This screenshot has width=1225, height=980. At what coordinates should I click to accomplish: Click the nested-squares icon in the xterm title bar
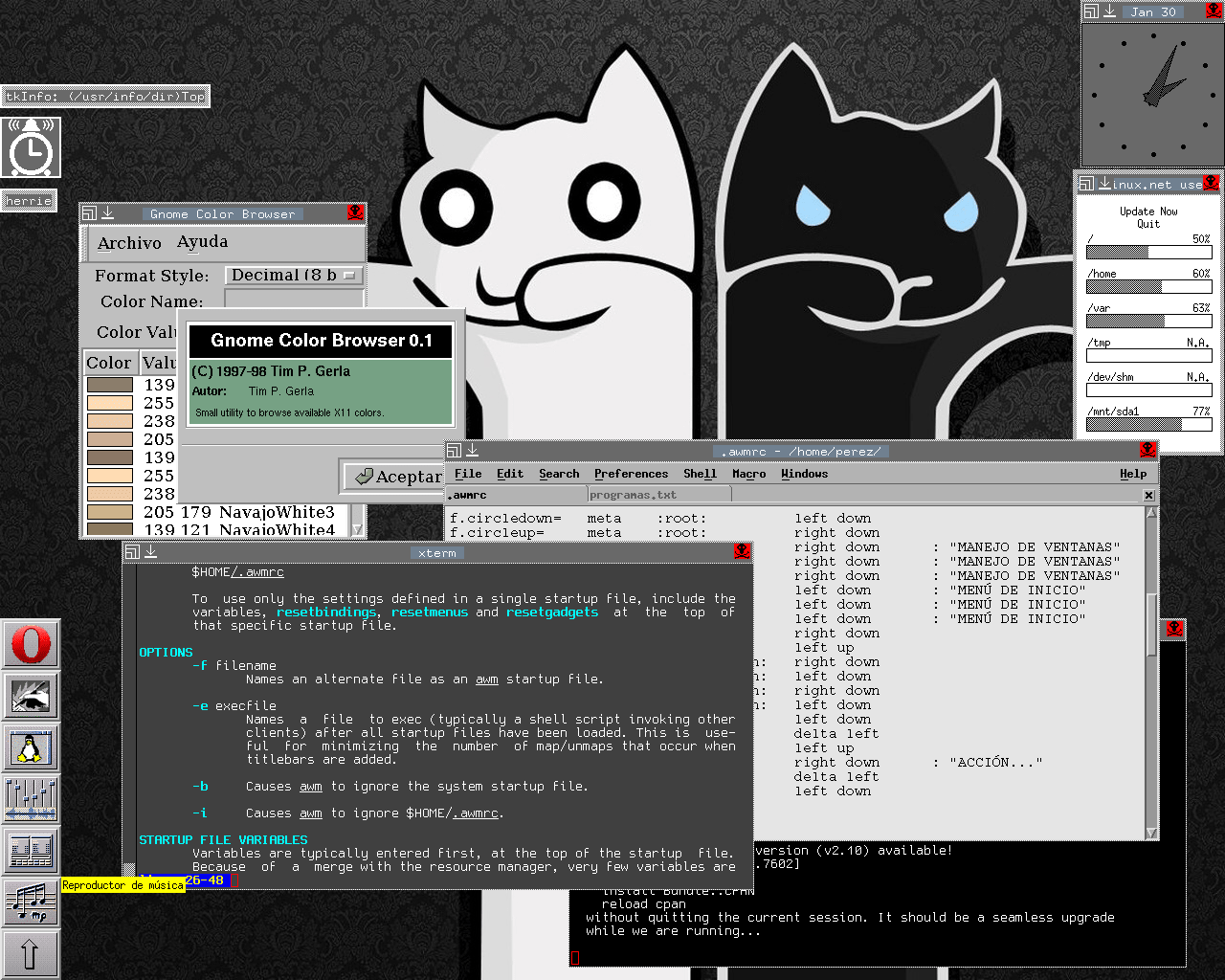[x=133, y=552]
